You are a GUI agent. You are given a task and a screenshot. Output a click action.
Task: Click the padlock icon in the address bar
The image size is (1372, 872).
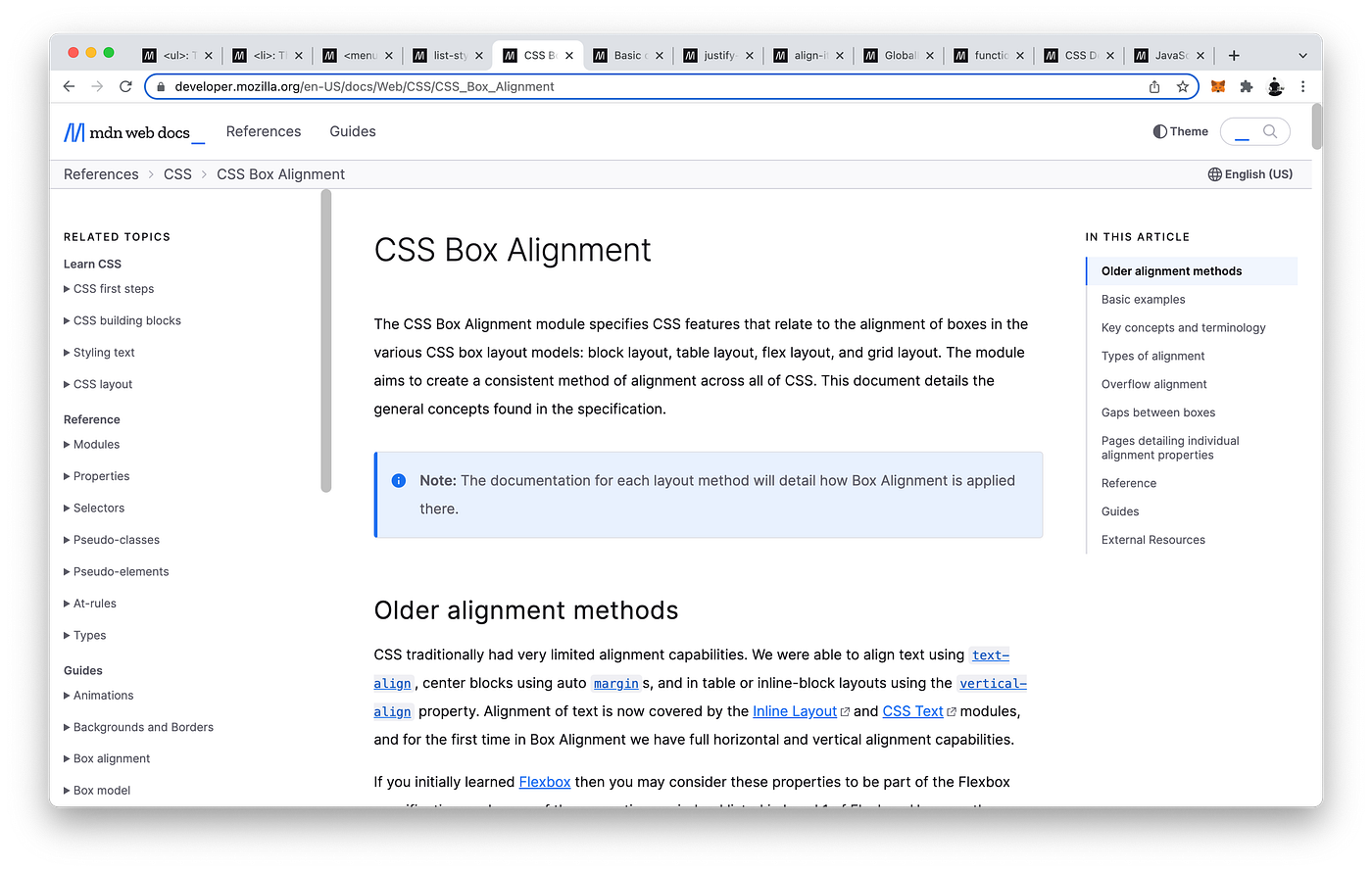[161, 86]
